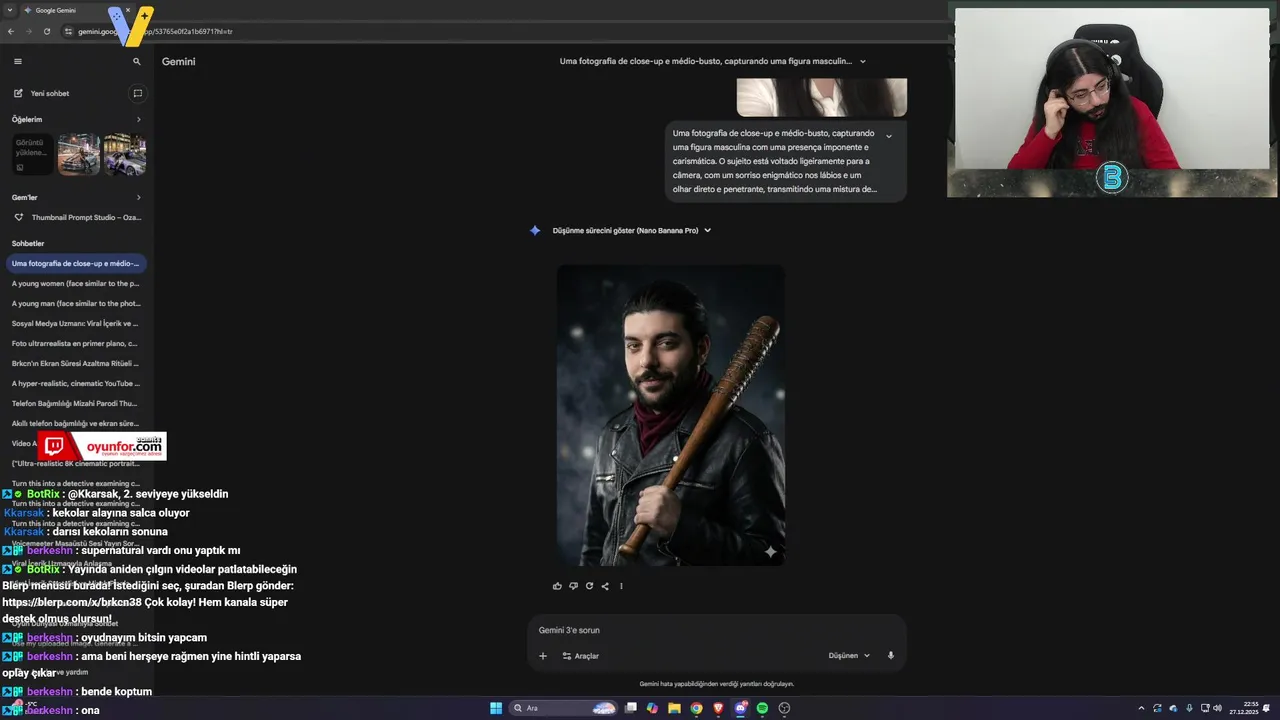Switch to Google Chrome in taskbar
This screenshot has width=1280, height=720.
point(697,708)
